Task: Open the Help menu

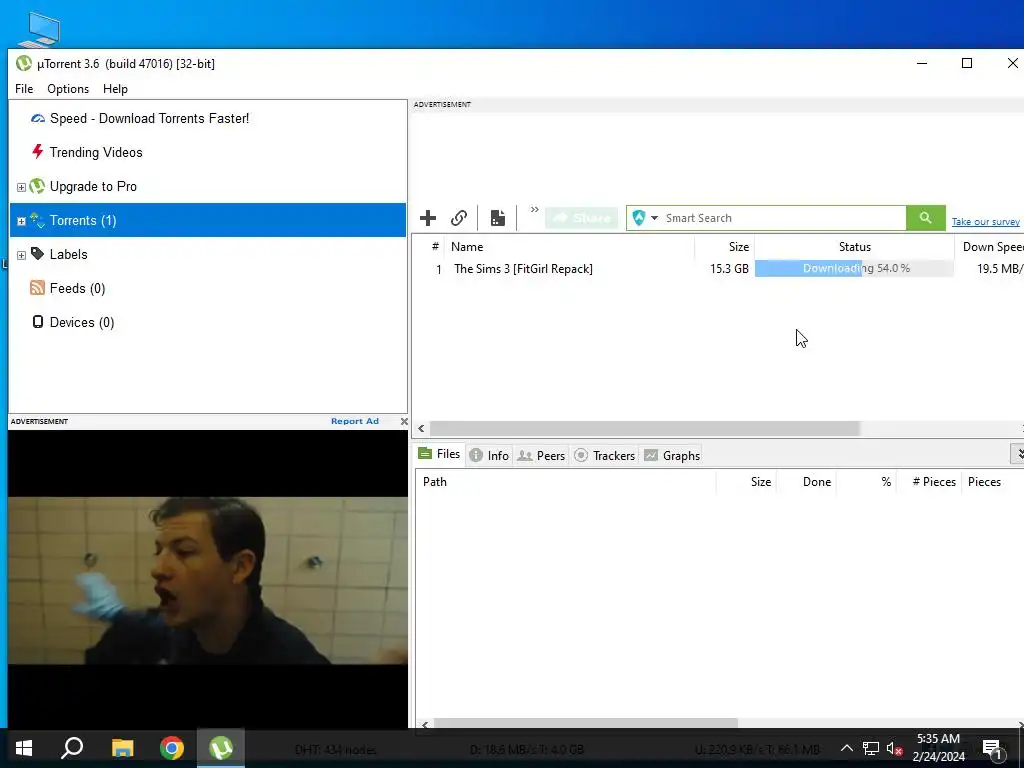Action: [x=115, y=89]
